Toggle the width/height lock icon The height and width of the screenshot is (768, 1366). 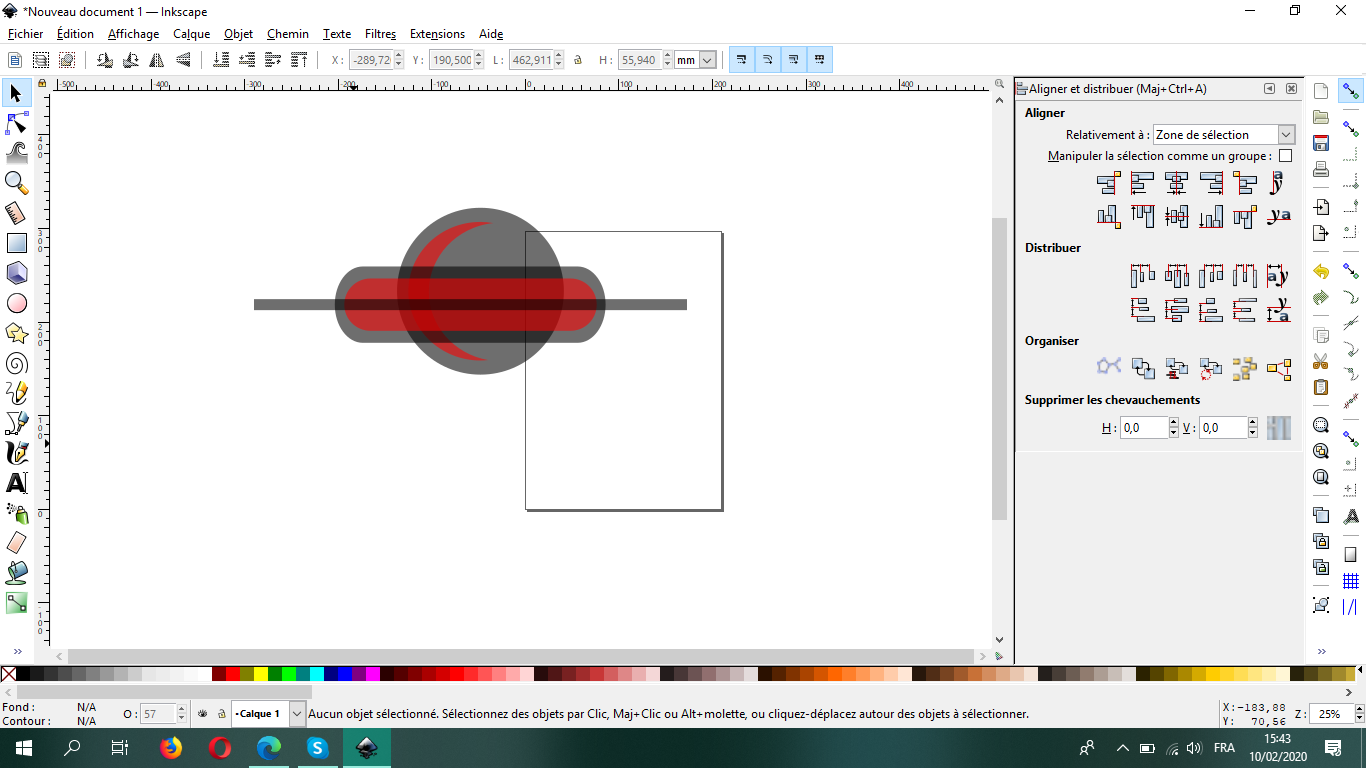pyautogui.click(x=578, y=60)
